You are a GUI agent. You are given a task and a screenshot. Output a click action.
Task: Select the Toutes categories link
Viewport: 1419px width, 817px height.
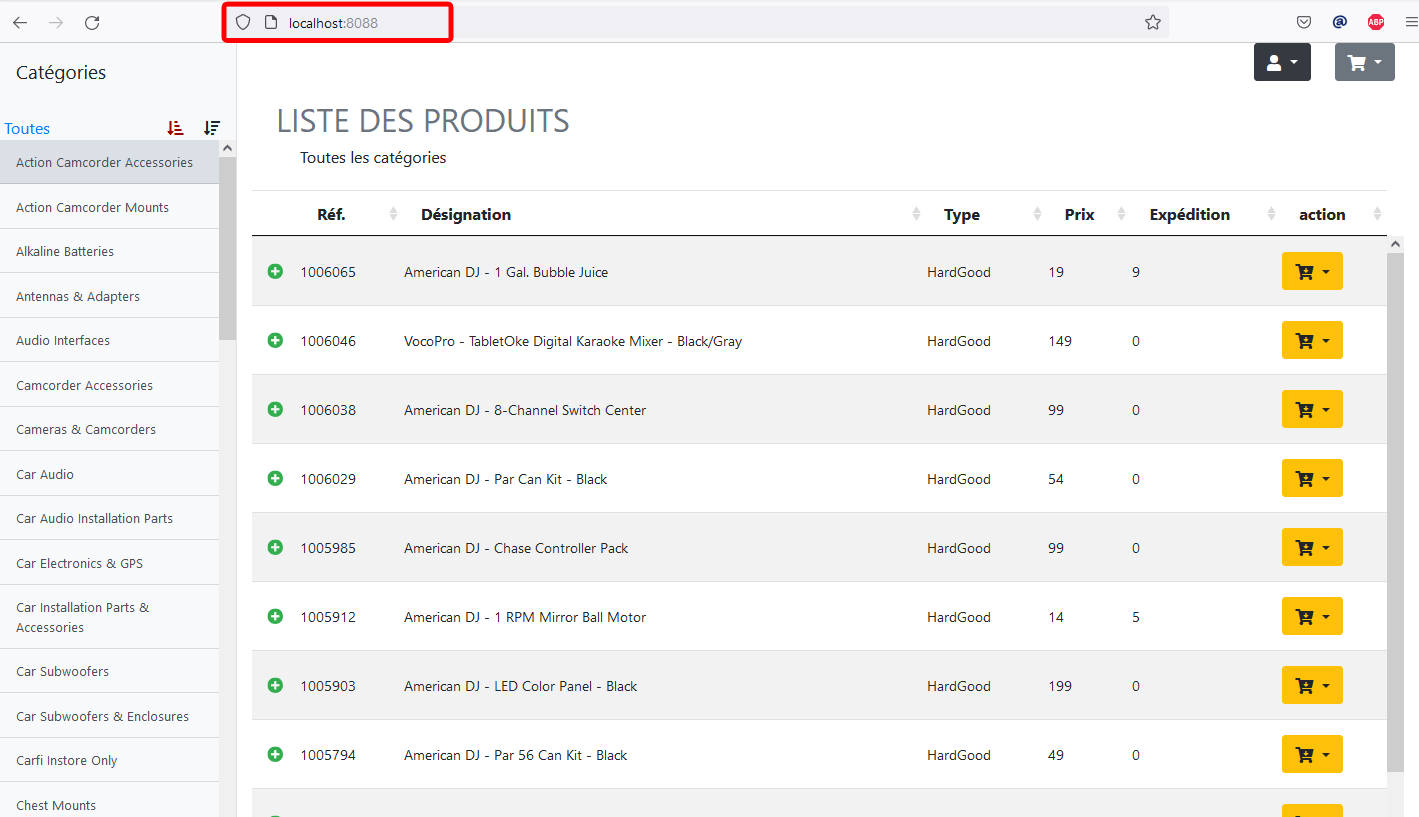[27, 128]
